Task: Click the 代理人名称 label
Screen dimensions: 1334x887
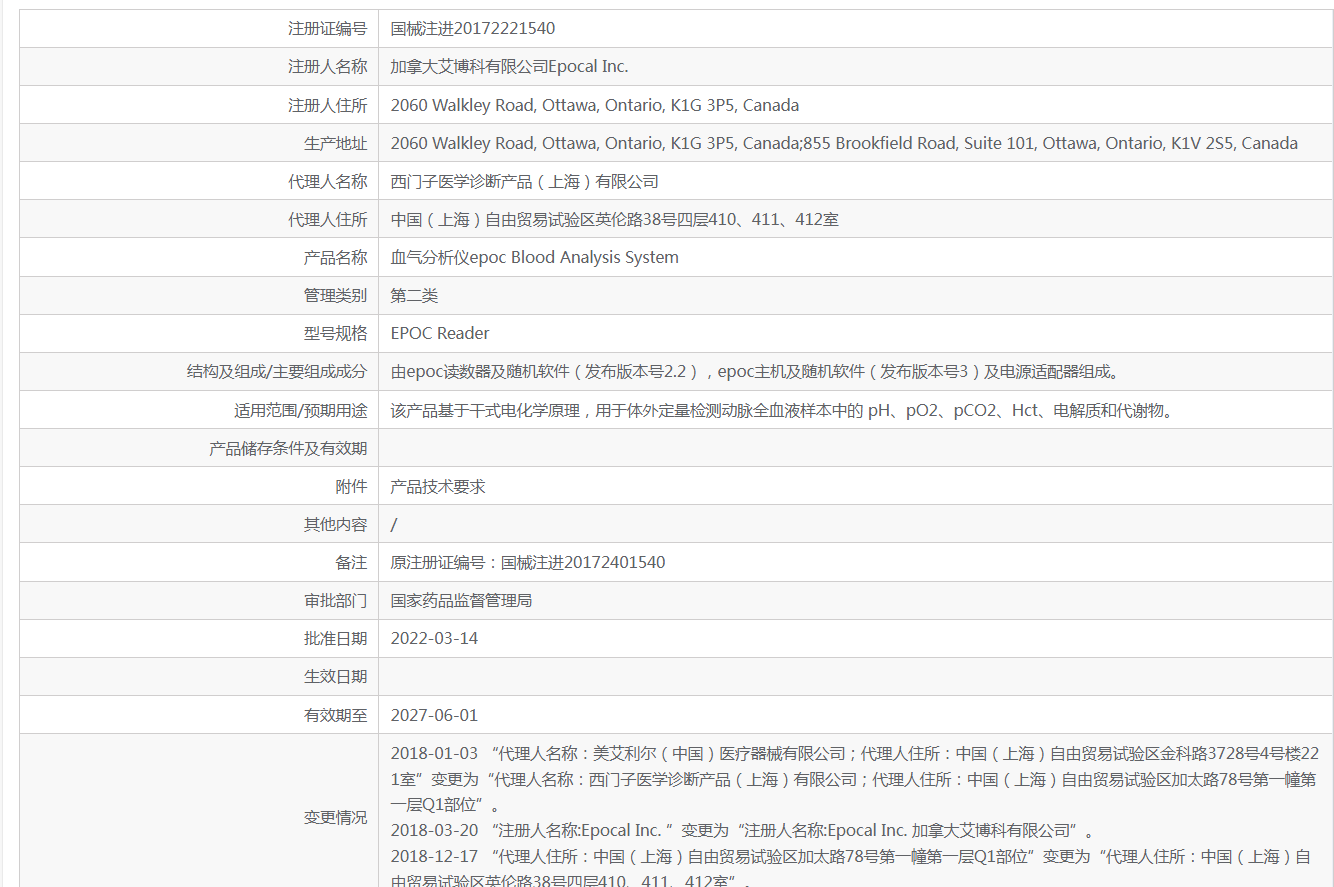Action: click(x=327, y=181)
